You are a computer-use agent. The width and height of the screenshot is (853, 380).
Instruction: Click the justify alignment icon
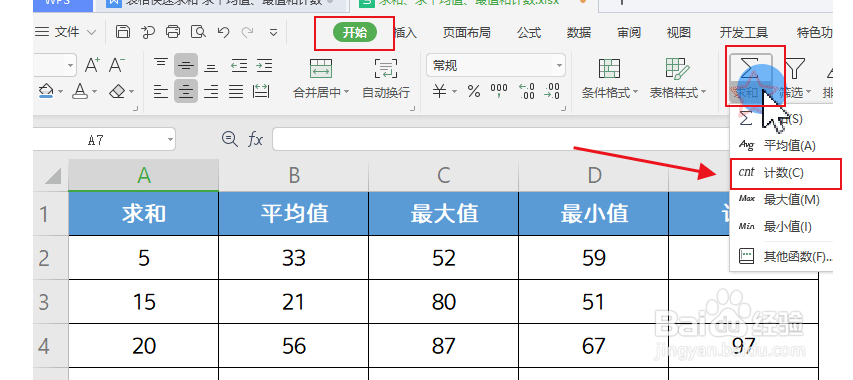[236, 91]
